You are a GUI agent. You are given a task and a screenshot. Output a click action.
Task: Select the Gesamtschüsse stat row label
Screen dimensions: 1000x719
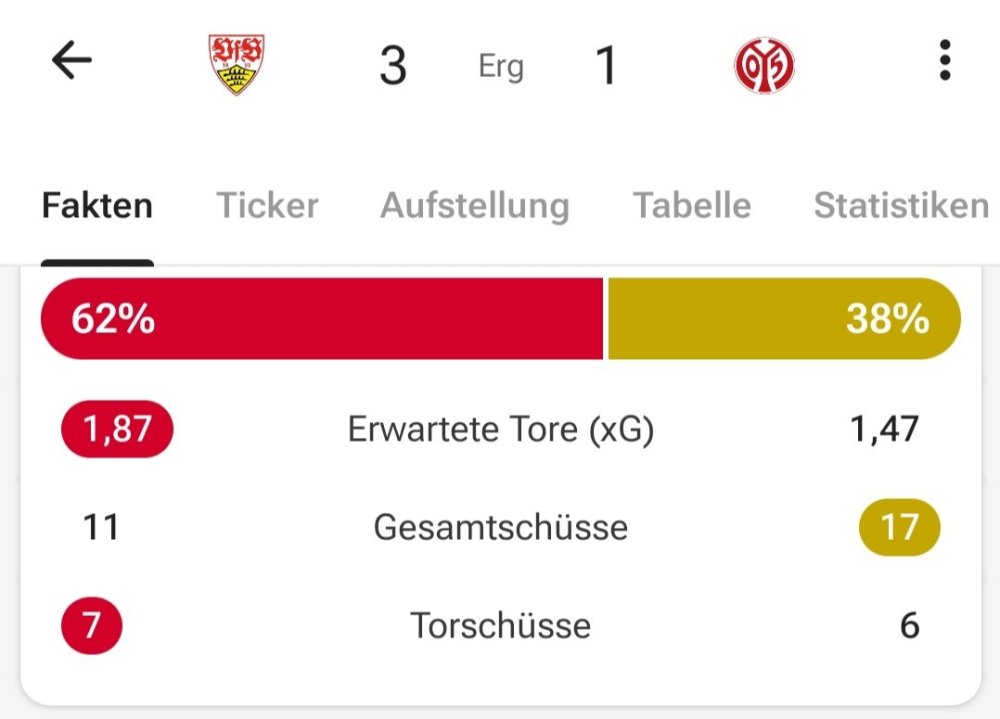pos(500,527)
